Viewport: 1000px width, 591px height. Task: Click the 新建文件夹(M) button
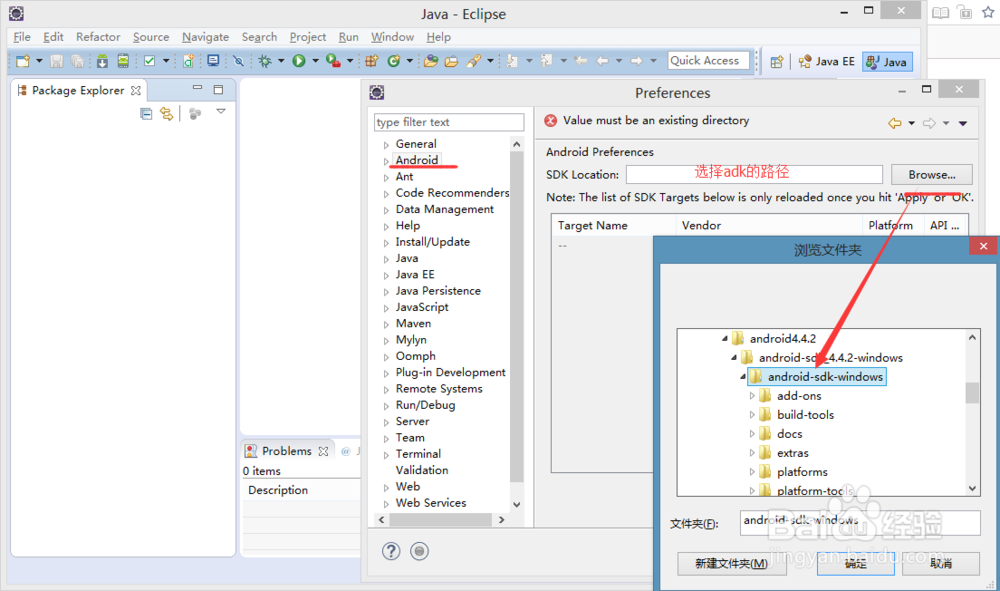tap(732, 564)
